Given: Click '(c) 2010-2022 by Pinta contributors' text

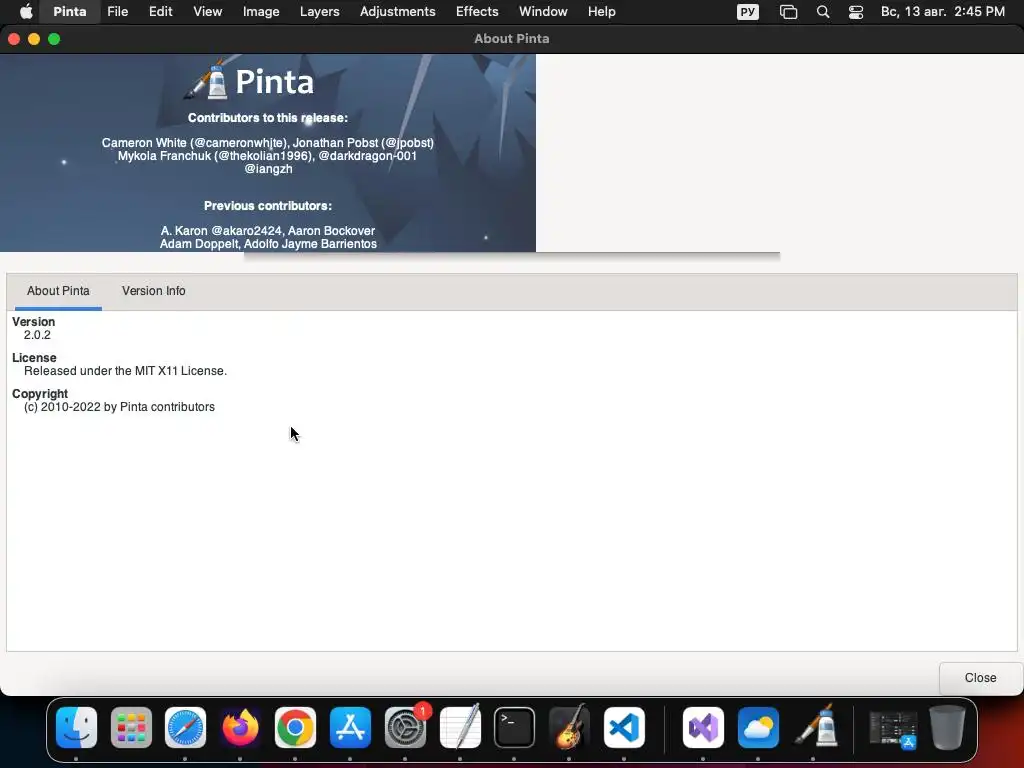Looking at the screenshot, I should tap(120, 407).
